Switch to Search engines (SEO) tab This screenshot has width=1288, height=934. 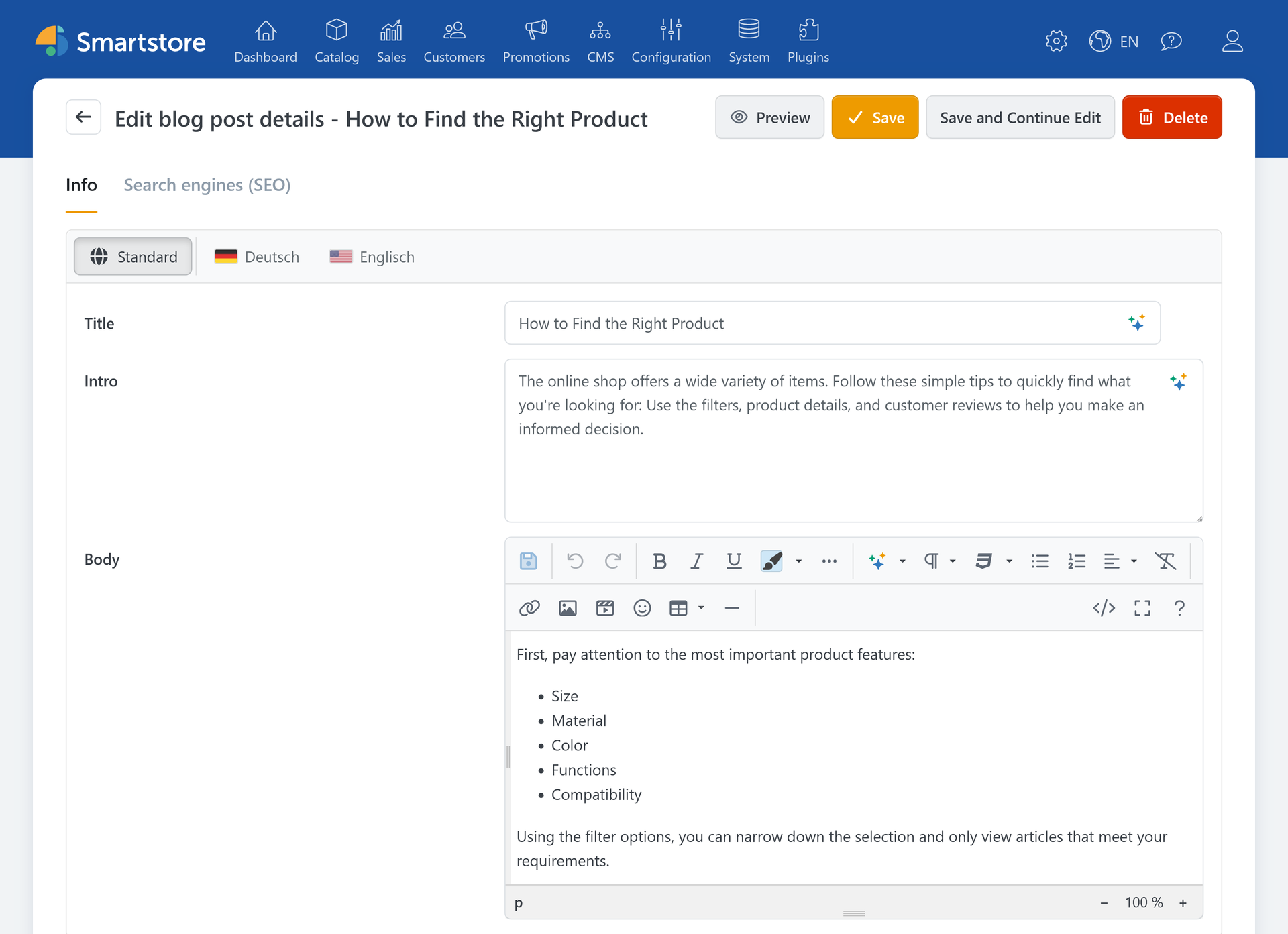pos(207,185)
